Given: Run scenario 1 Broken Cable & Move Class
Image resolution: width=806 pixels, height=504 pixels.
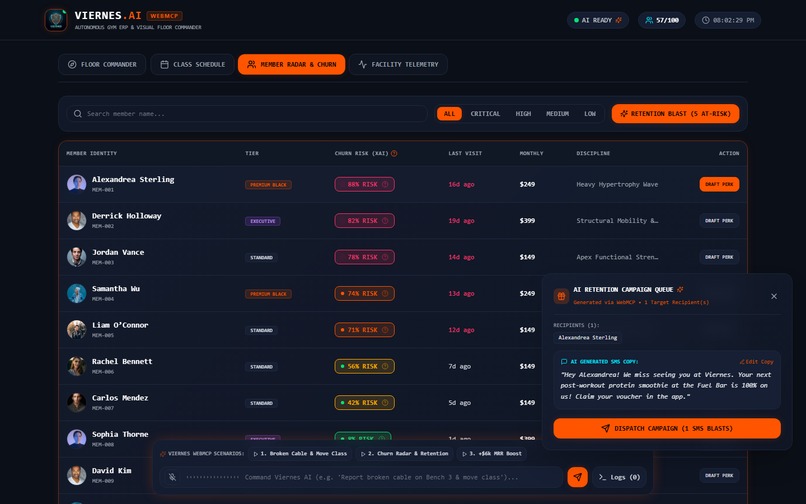Looking at the screenshot, I should 301,454.
